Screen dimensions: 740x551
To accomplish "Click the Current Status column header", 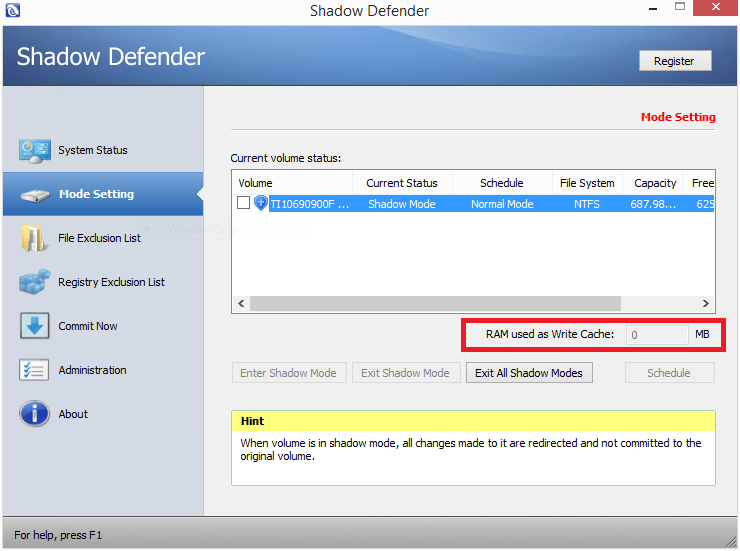I will (x=402, y=183).
